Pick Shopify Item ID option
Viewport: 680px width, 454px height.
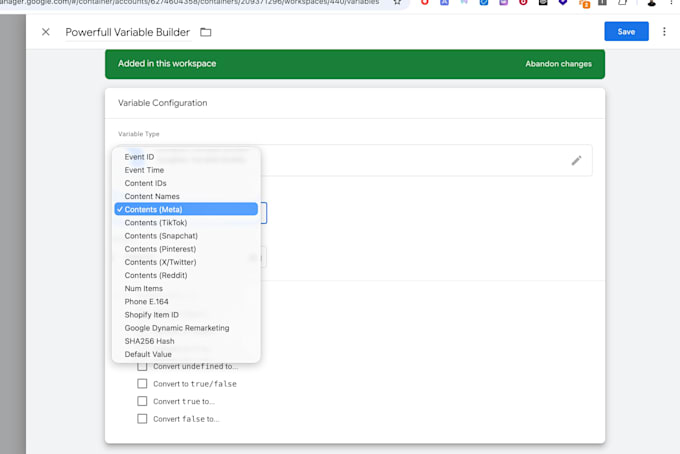point(186,315)
